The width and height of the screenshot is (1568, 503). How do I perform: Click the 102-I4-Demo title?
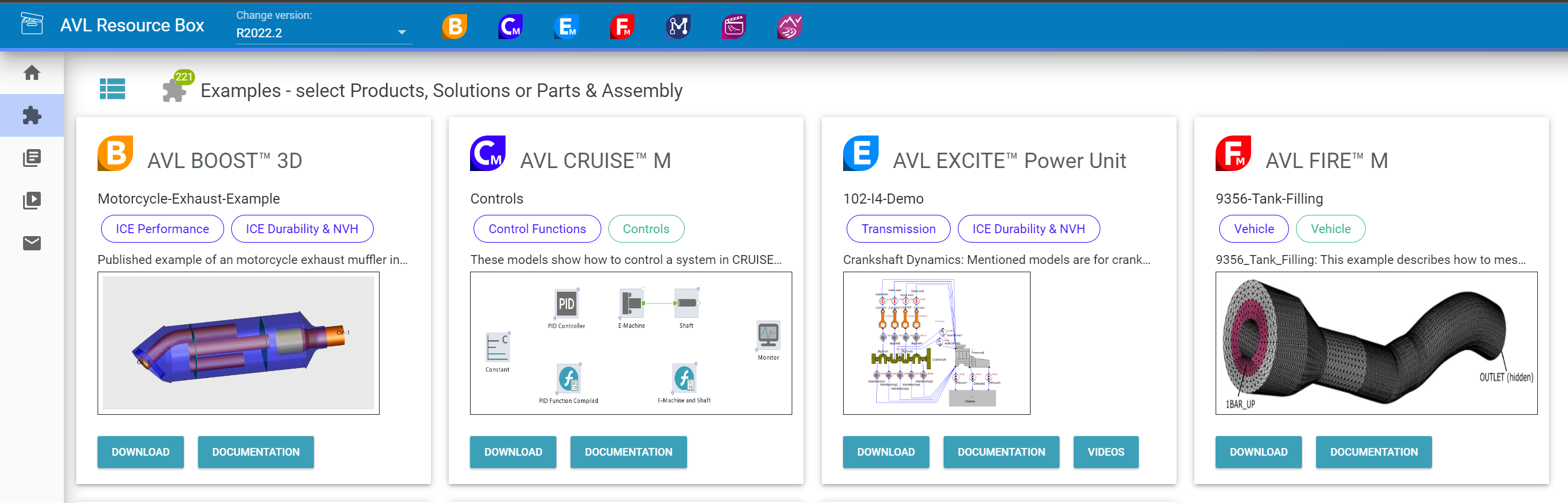tap(883, 198)
